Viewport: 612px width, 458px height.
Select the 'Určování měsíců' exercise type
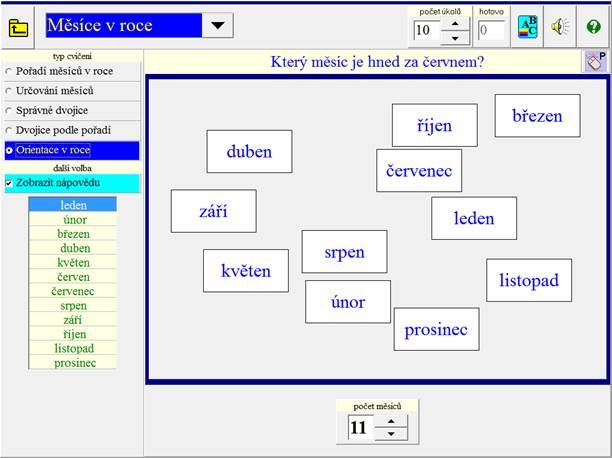click(9, 91)
